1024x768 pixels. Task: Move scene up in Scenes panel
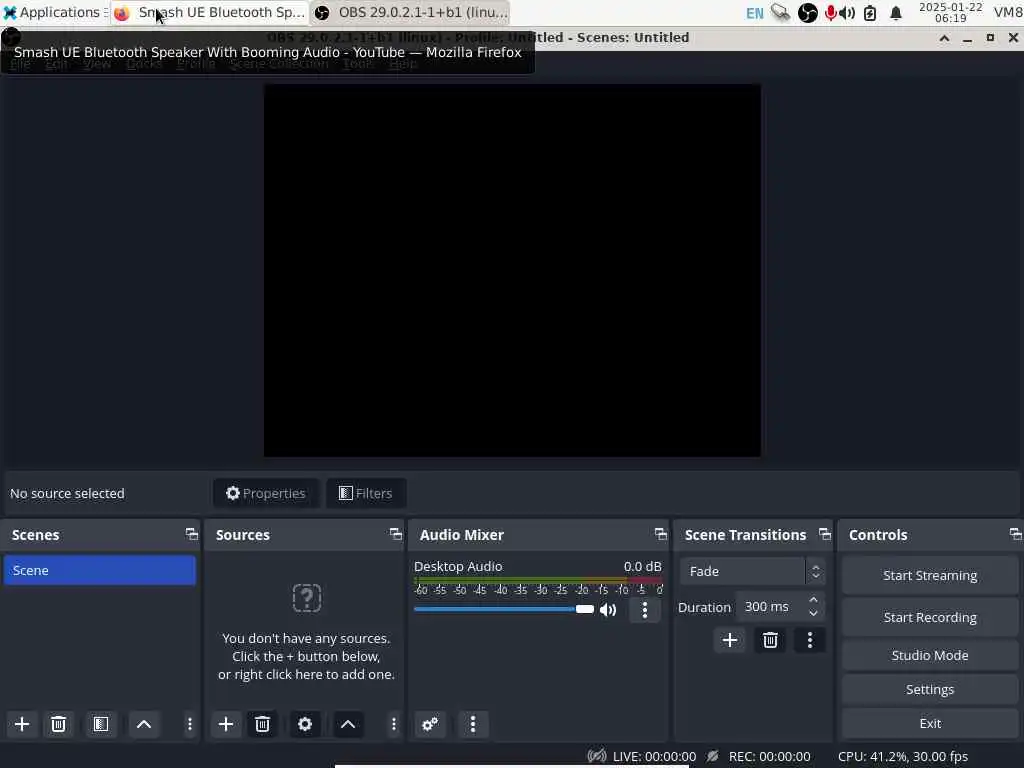click(x=144, y=724)
